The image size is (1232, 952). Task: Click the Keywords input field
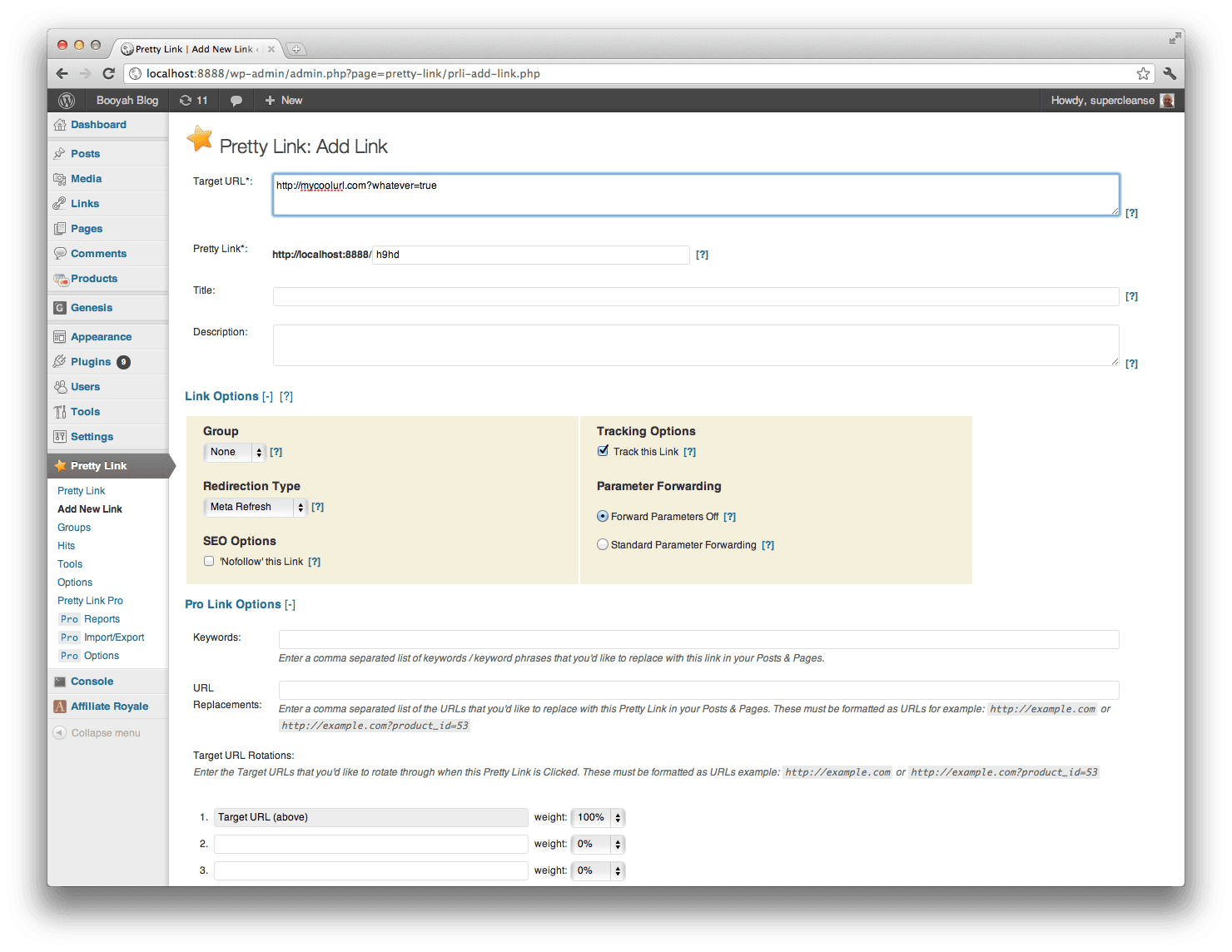(x=699, y=639)
